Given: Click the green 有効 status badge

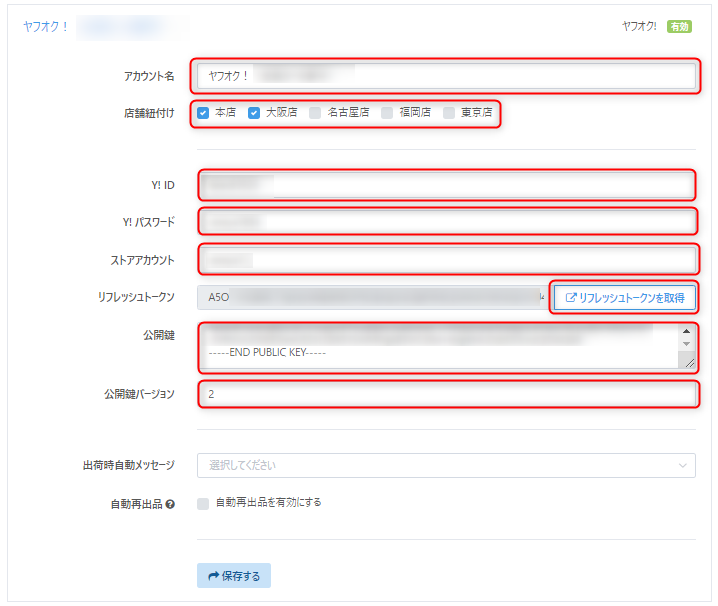Looking at the screenshot, I should [x=679, y=27].
